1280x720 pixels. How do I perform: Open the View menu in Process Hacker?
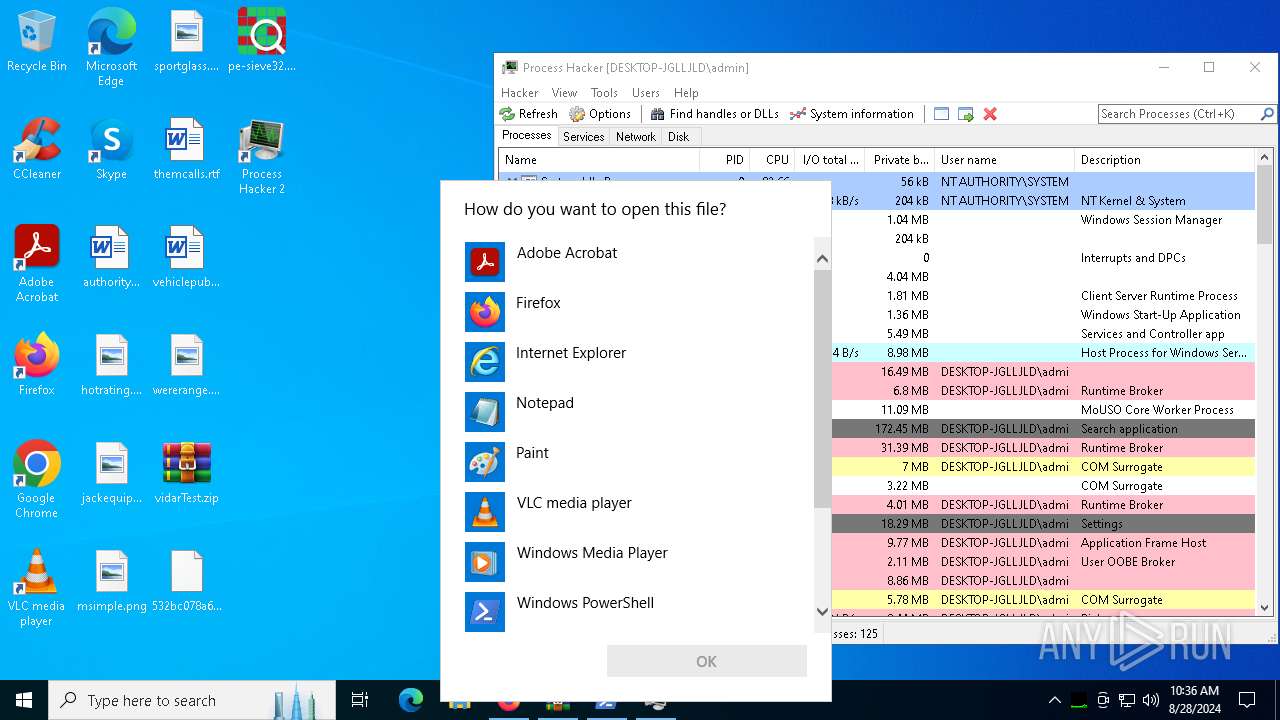pyautogui.click(x=564, y=93)
